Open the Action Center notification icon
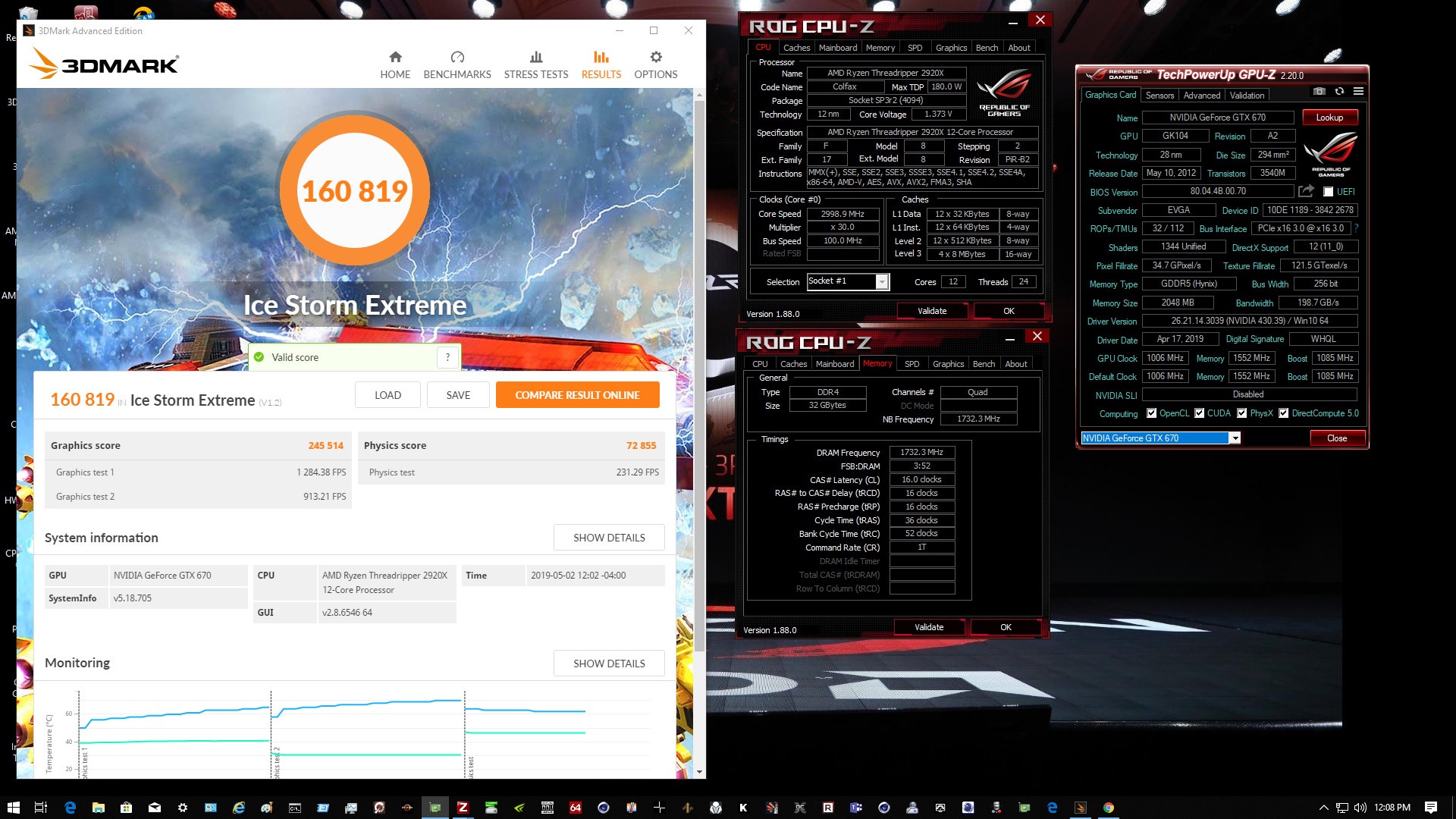 [1431, 808]
